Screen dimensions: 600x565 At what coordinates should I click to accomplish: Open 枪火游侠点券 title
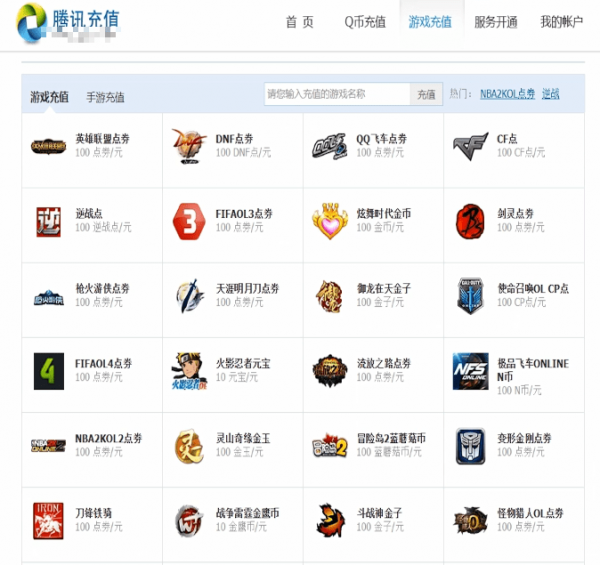(103, 288)
